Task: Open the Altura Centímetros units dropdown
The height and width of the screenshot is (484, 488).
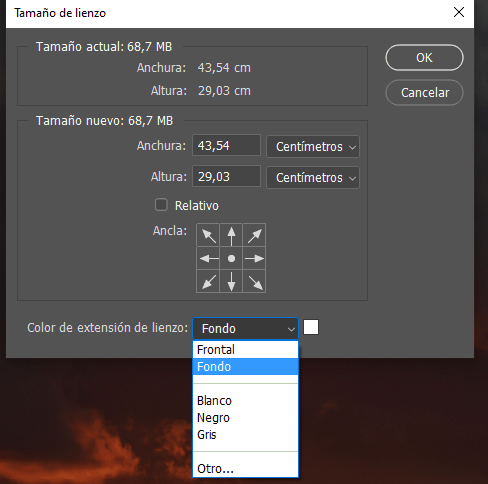Action: (x=313, y=177)
